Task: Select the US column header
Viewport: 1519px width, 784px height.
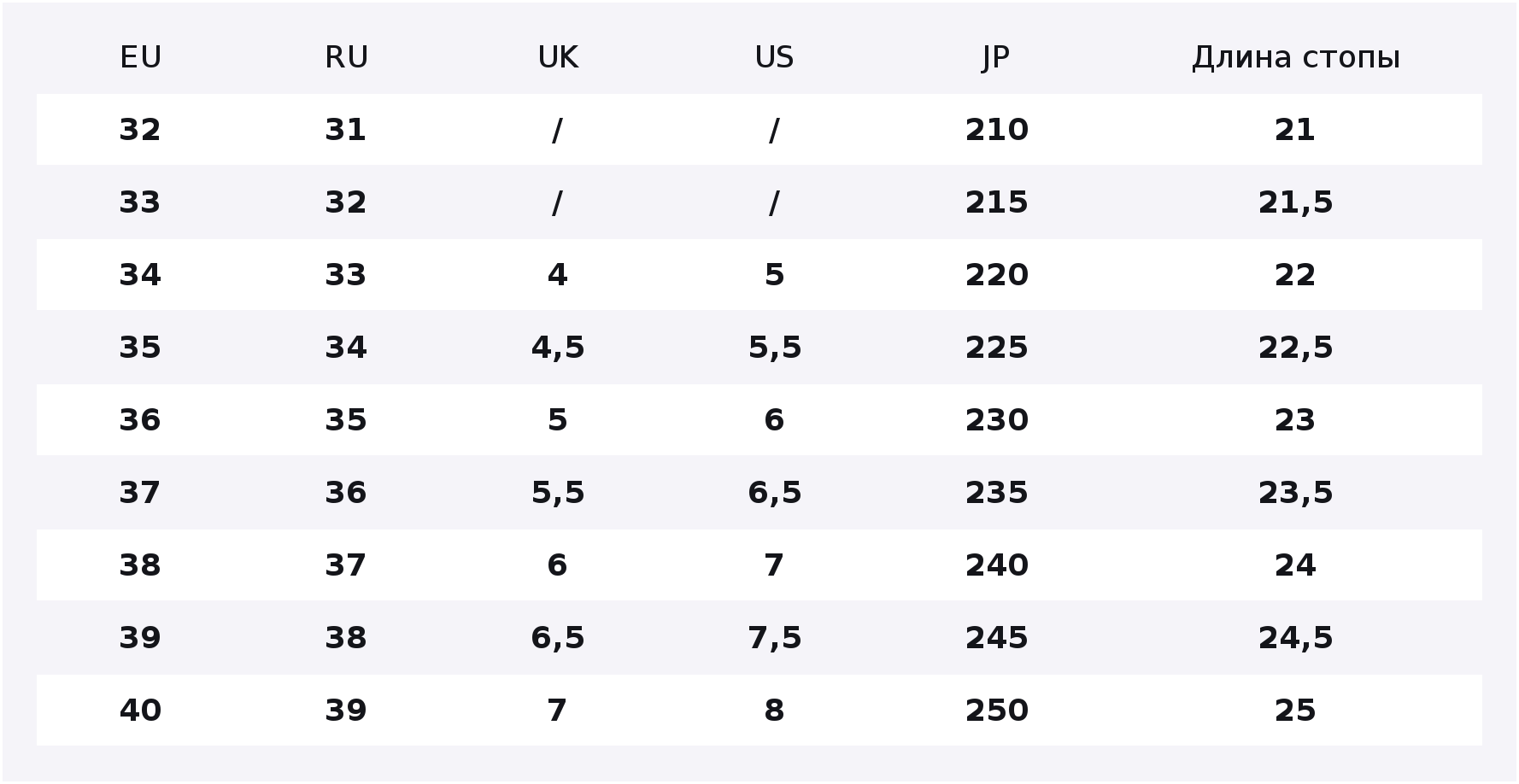Action: 774,58
